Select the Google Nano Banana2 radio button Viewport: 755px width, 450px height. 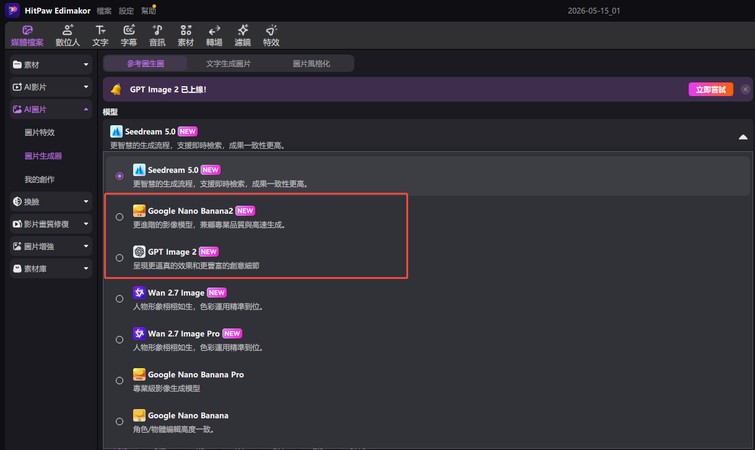pos(119,217)
